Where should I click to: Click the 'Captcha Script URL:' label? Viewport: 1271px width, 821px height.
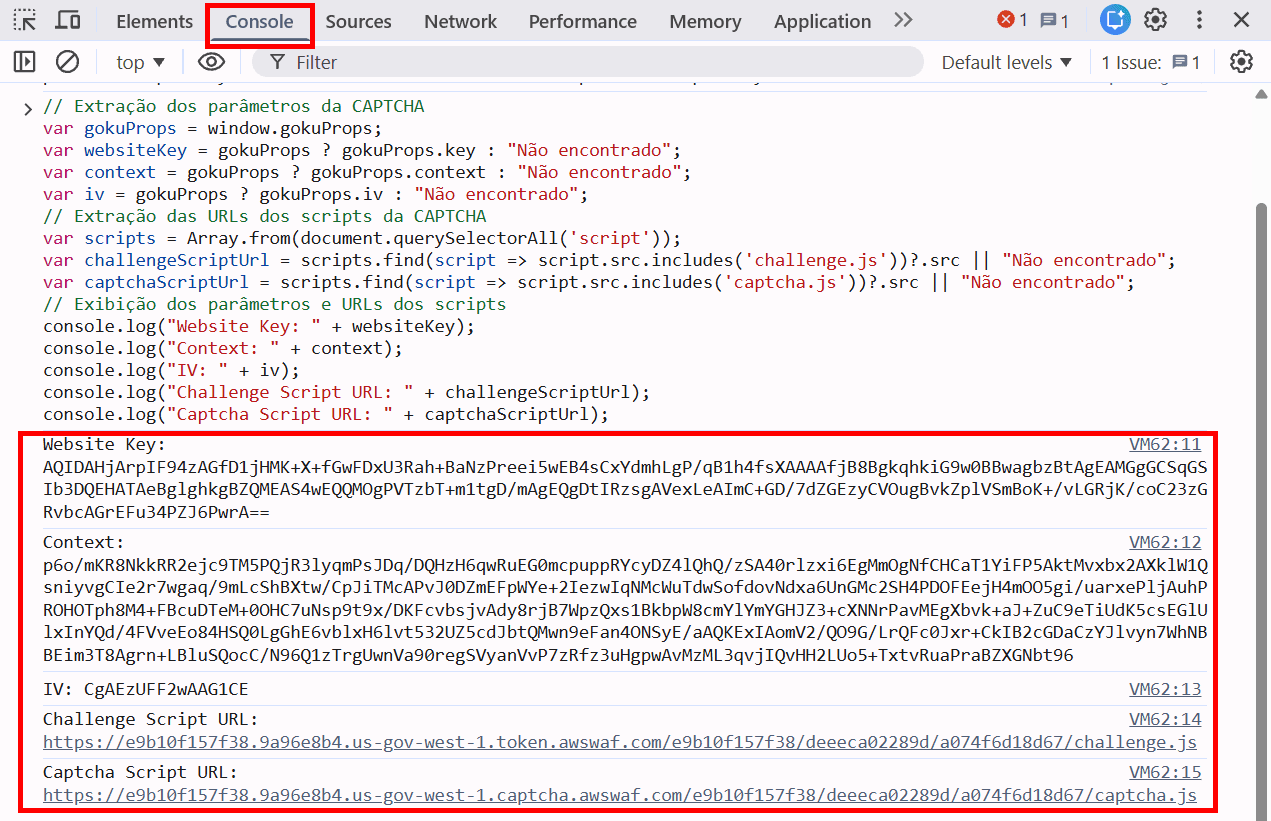140,772
